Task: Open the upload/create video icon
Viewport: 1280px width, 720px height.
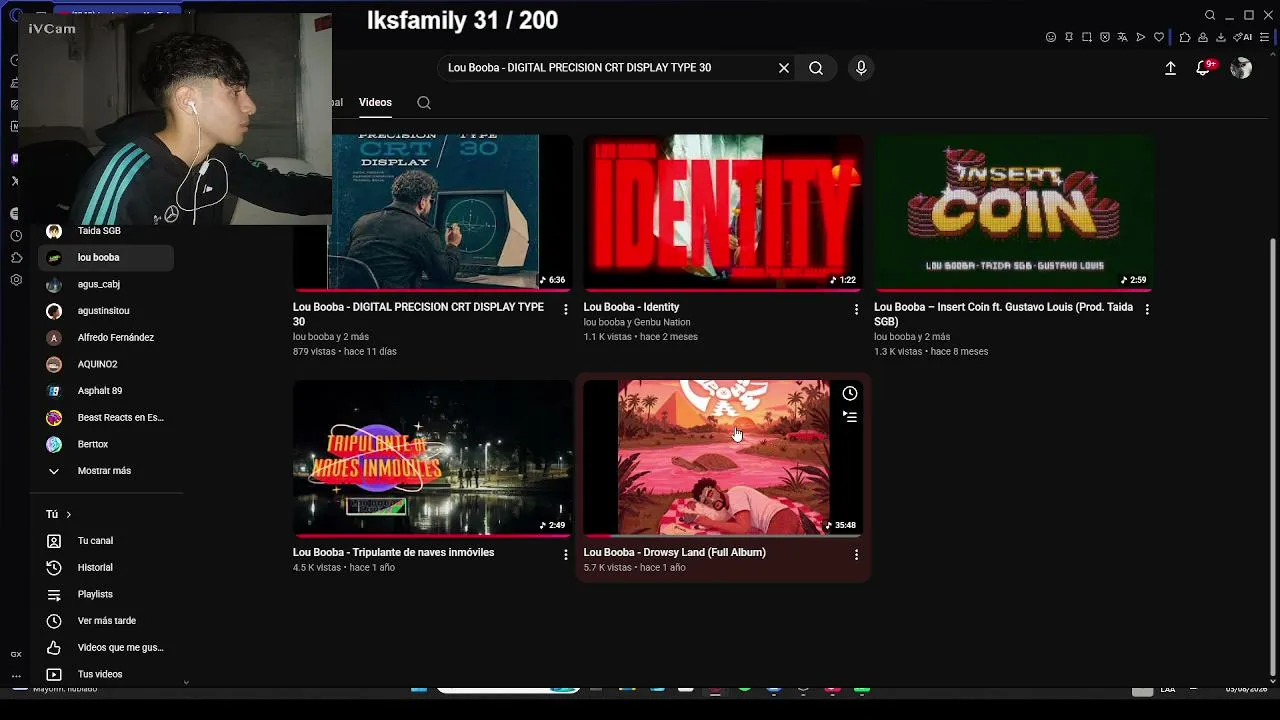Action: pyautogui.click(x=1170, y=68)
